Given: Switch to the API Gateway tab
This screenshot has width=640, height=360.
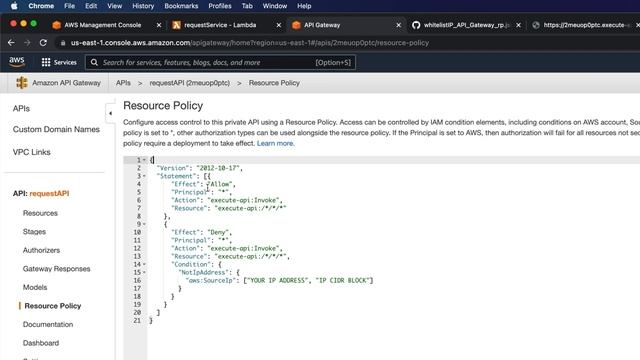Looking at the screenshot, I should (x=322, y=25).
